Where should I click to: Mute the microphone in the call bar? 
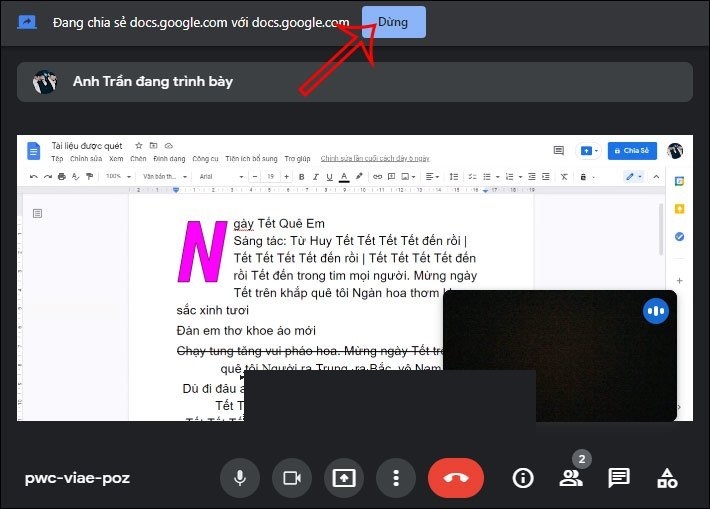pyautogui.click(x=240, y=478)
